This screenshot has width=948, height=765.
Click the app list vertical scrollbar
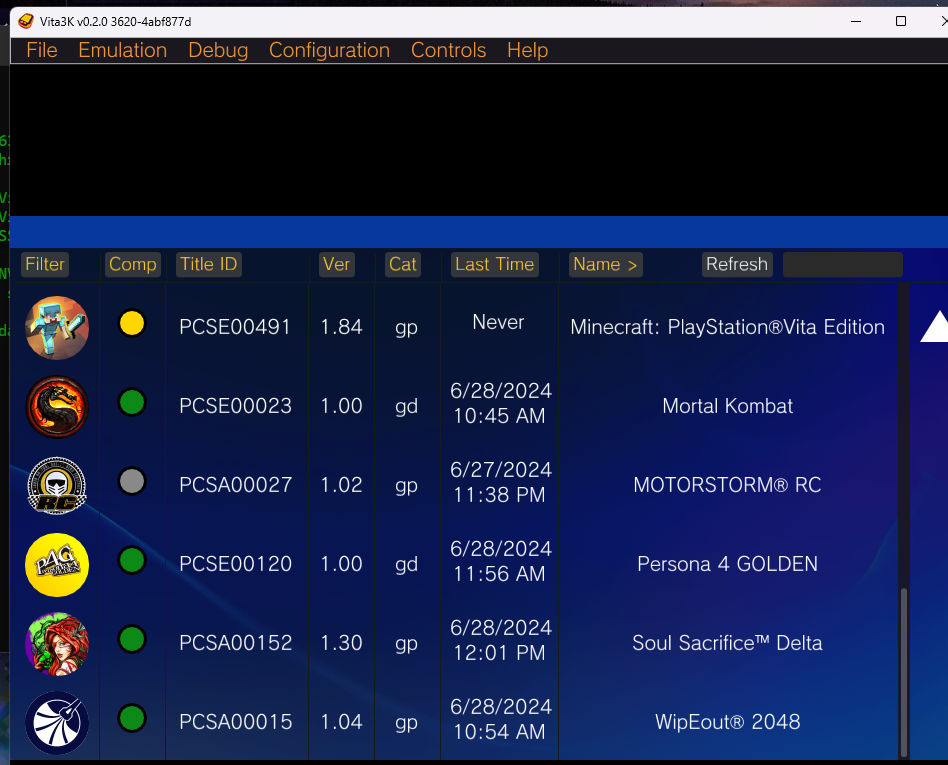(904, 671)
